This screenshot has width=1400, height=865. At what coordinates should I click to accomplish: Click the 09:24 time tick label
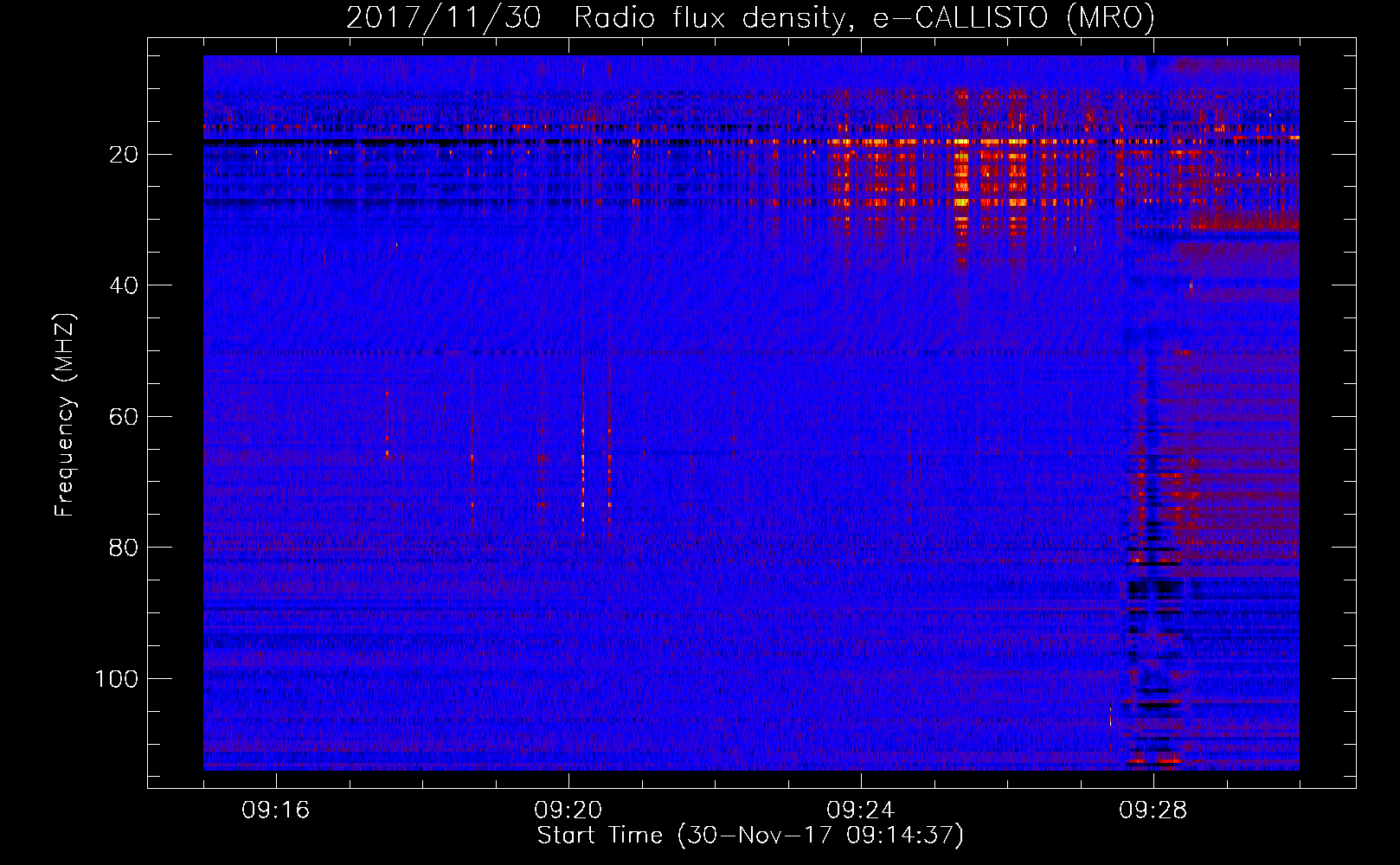[861, 811]
